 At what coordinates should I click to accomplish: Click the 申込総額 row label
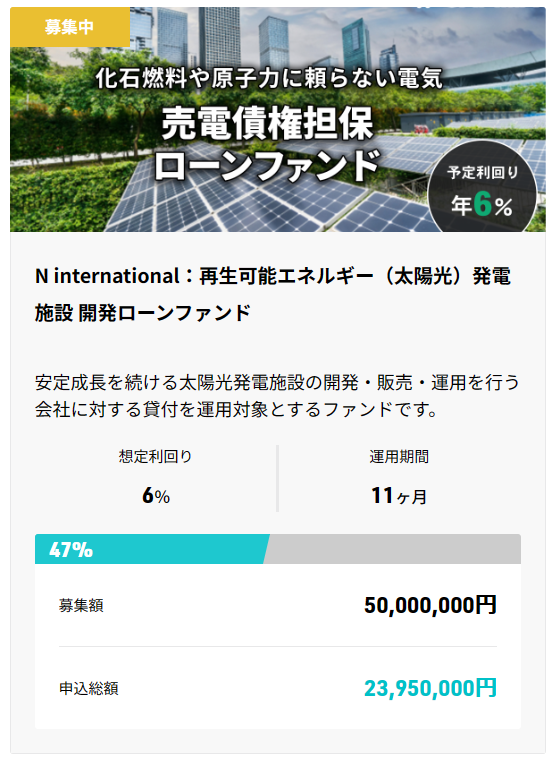(88, 688)
